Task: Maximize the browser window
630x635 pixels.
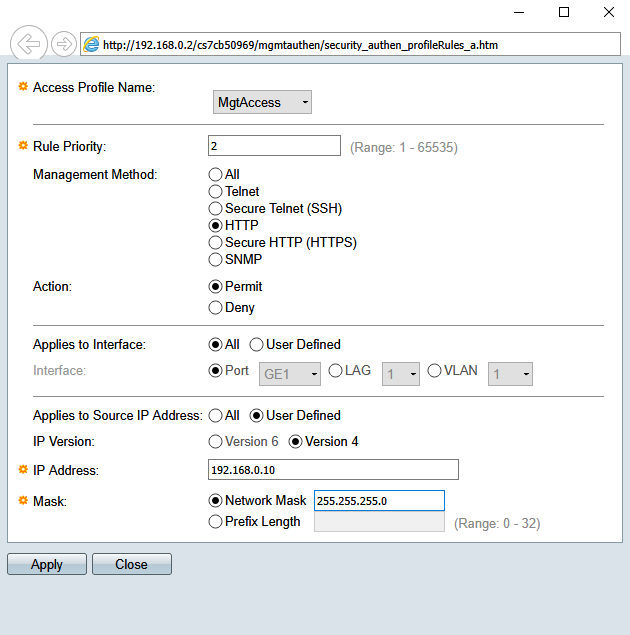Action: (564, 12)
